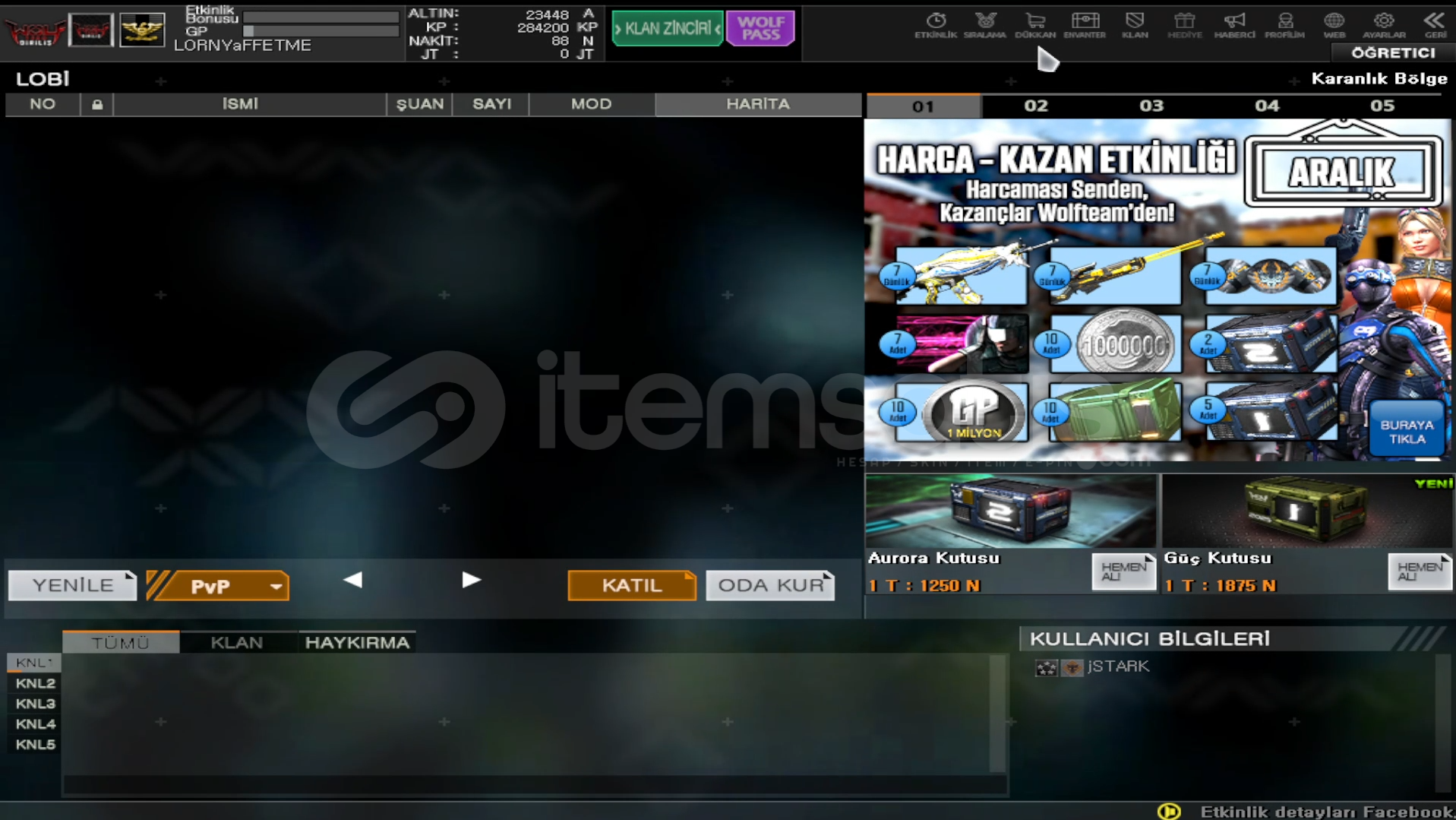Select the Tümü chat tab
The image size is (1456, 820).
121,642
